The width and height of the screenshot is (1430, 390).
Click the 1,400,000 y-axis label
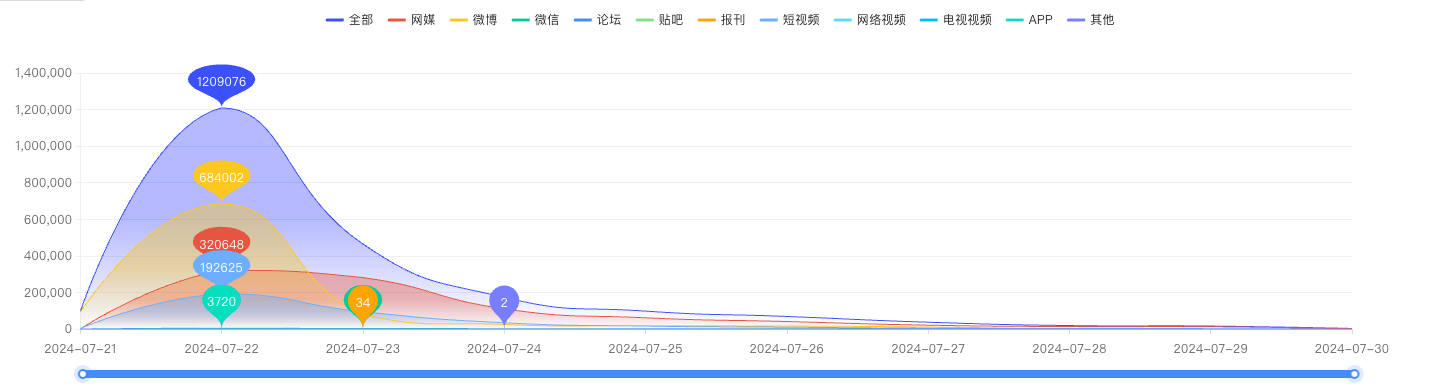pos(43,73)
